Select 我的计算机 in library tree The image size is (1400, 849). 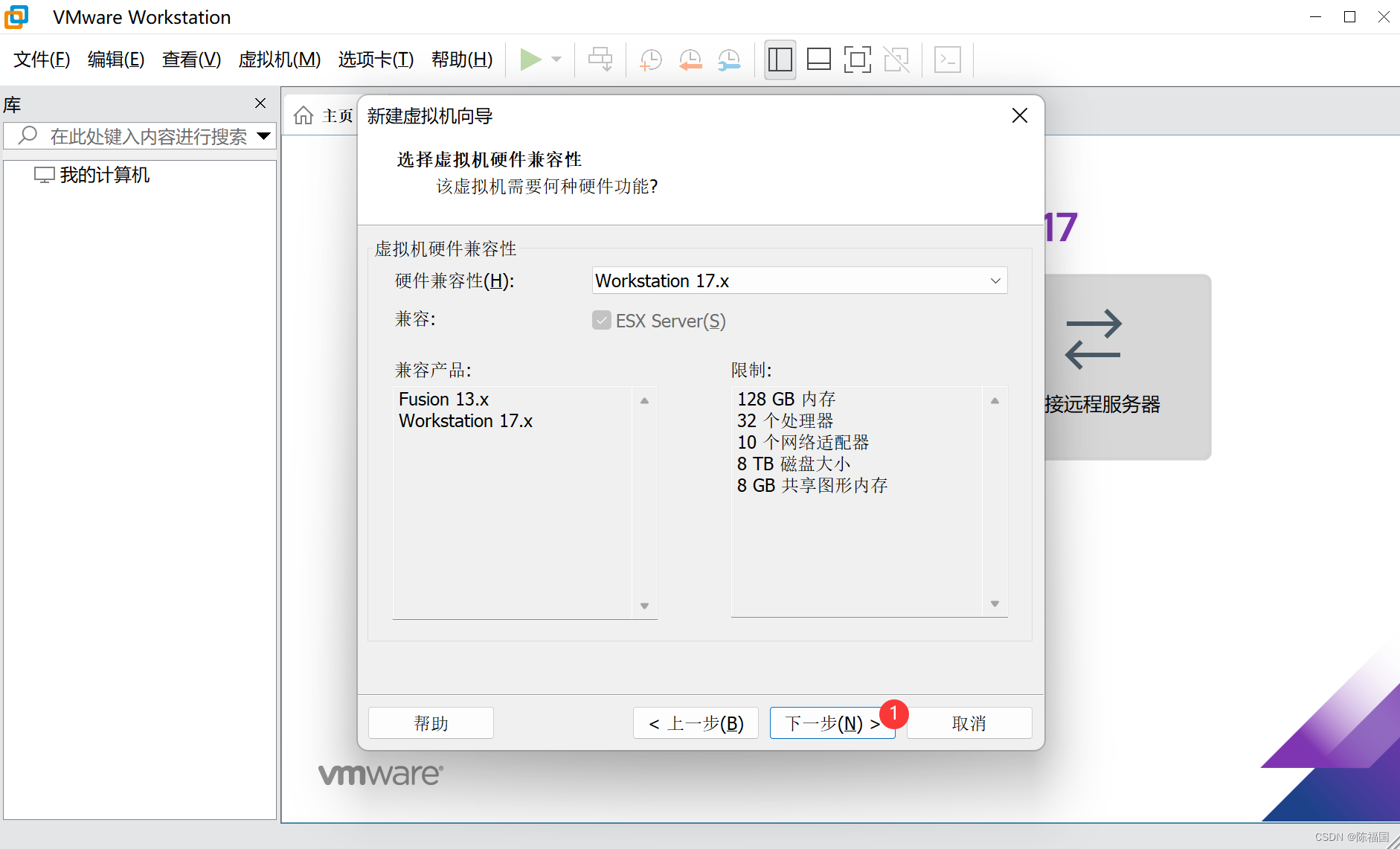pyautogui.click(x=92, y=175)
